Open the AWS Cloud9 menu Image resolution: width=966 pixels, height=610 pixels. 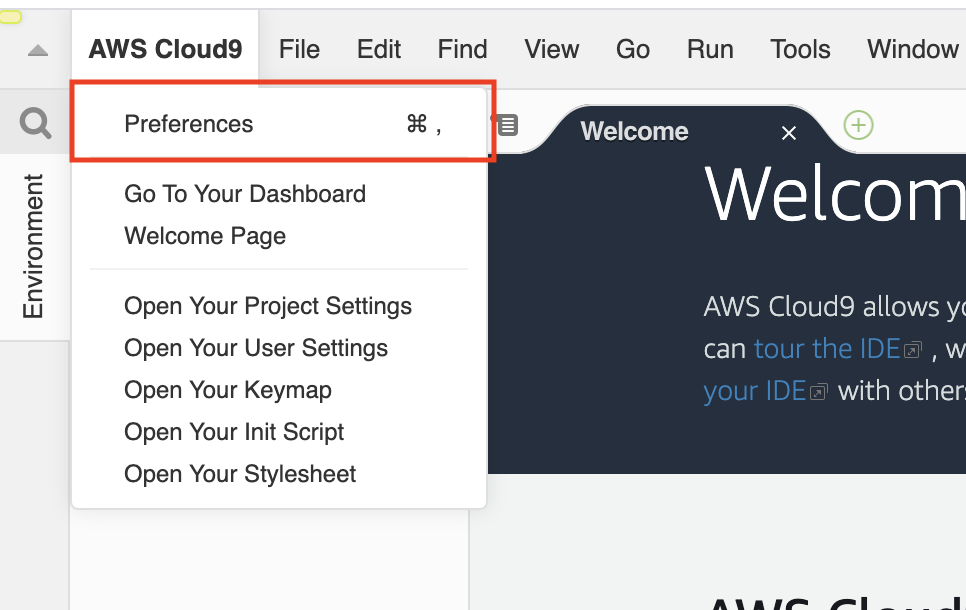[x=165, y=49]
